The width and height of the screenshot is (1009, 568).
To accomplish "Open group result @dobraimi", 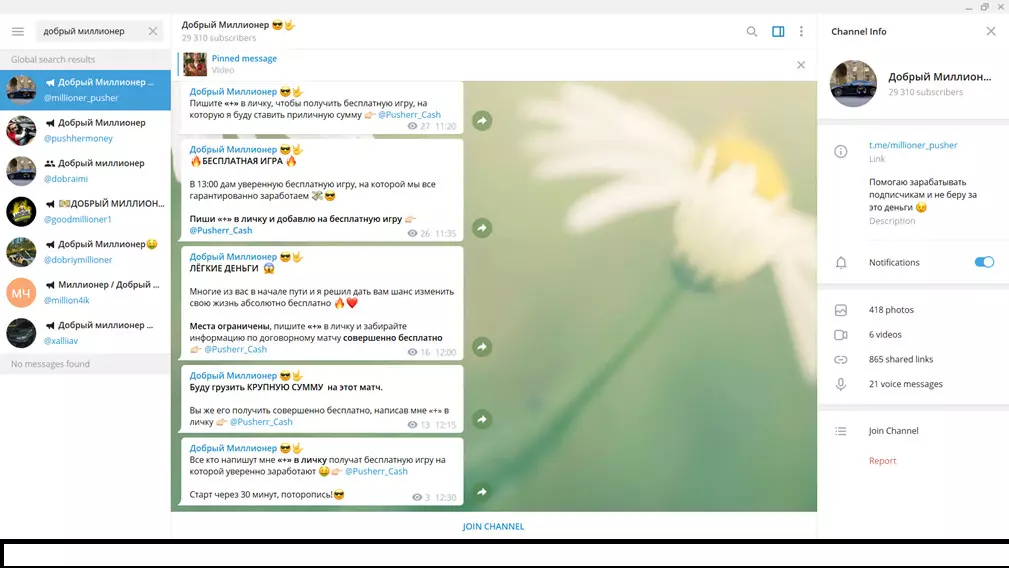I will (x=85, y=171).
